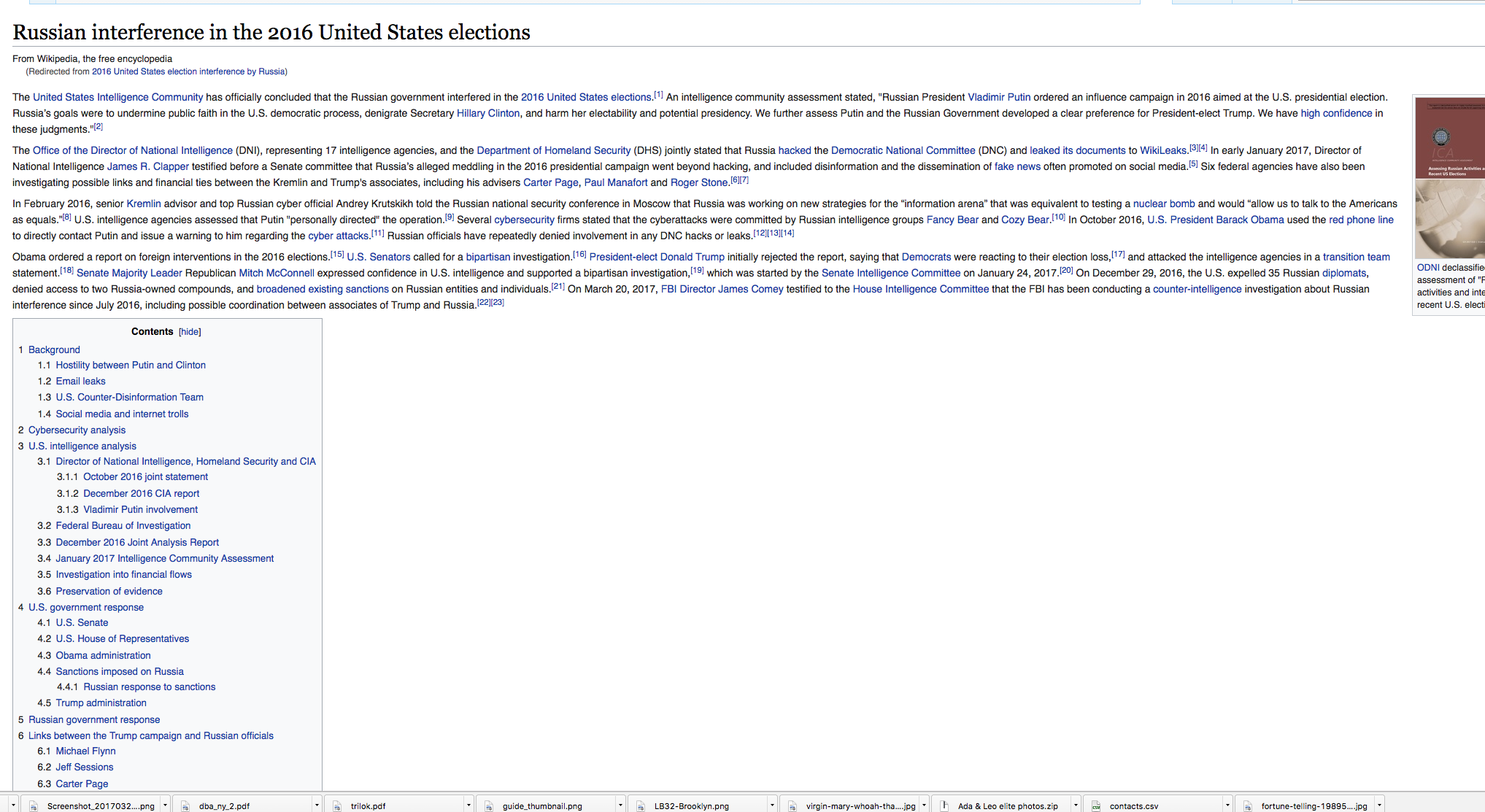This screenshot has width=1485, height=812.
Task: Follow the James Comey link
Action: (x=750, y=289)
